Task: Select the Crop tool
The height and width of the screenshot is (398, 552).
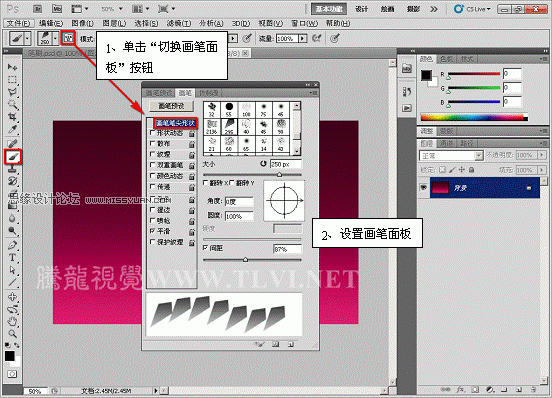Action: [12, 116]
